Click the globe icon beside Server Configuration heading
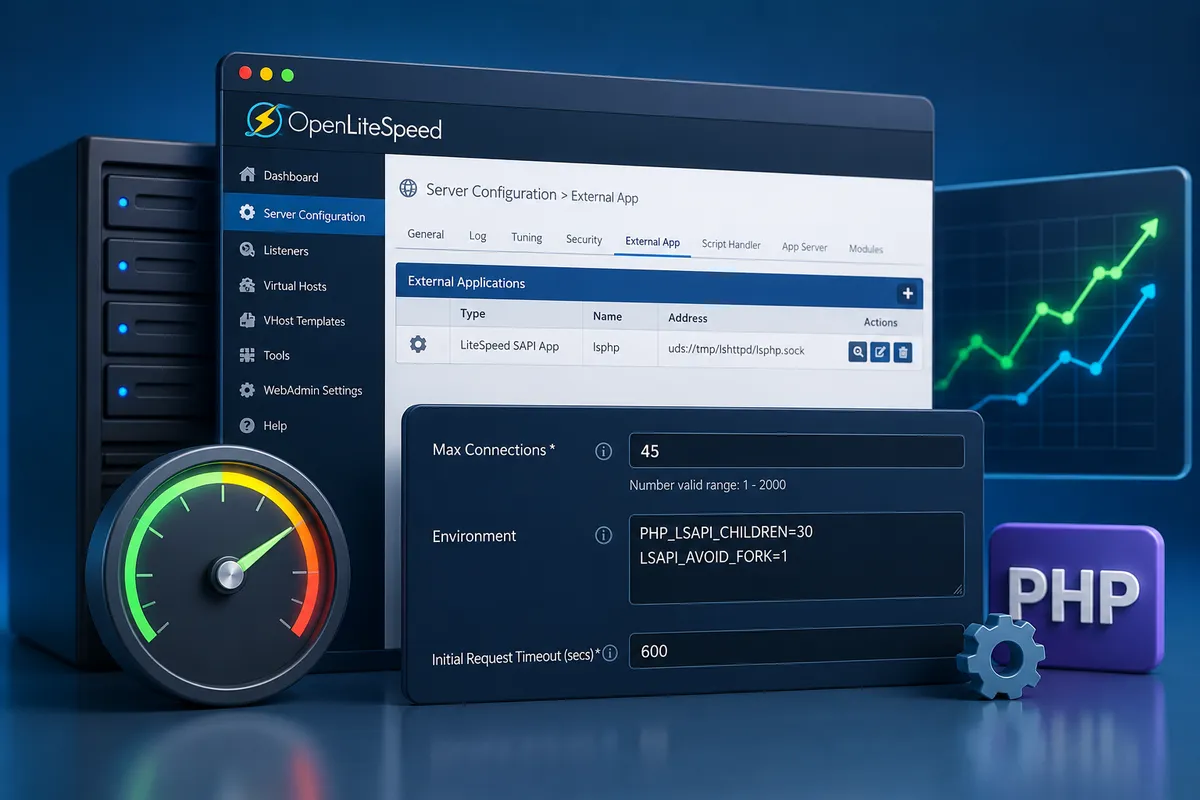The width and height of the screenshot is (1200, 800). (x=408, y=188)
